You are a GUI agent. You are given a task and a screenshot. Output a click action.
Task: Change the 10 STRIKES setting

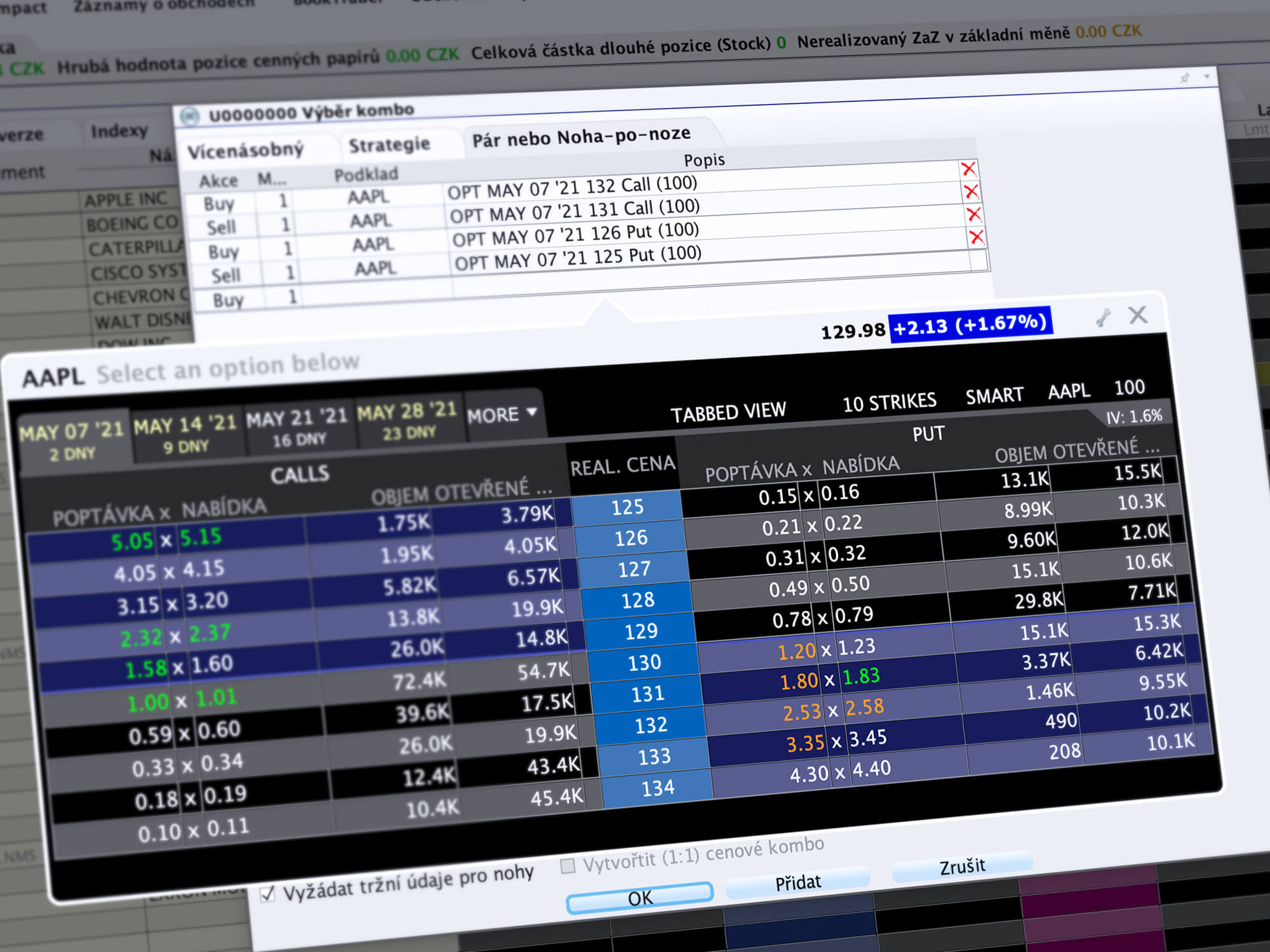(890, 402)
